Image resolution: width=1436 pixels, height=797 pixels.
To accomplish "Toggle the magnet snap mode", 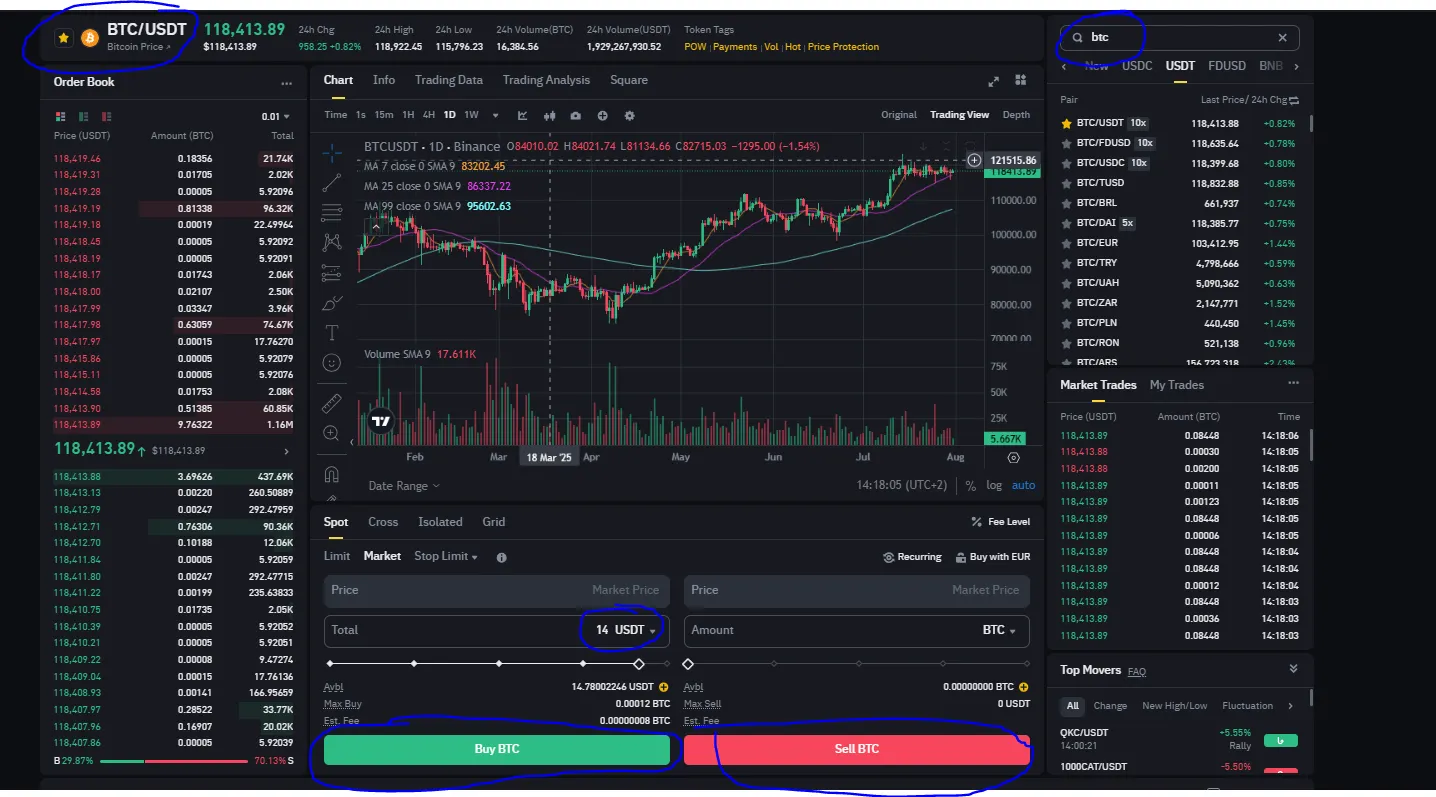I will pos(332,474).
